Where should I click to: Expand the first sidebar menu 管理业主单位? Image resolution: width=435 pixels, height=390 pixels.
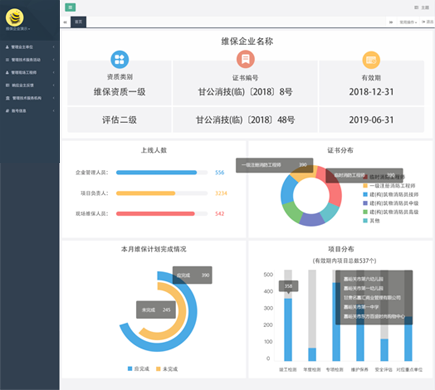[30, 47]
